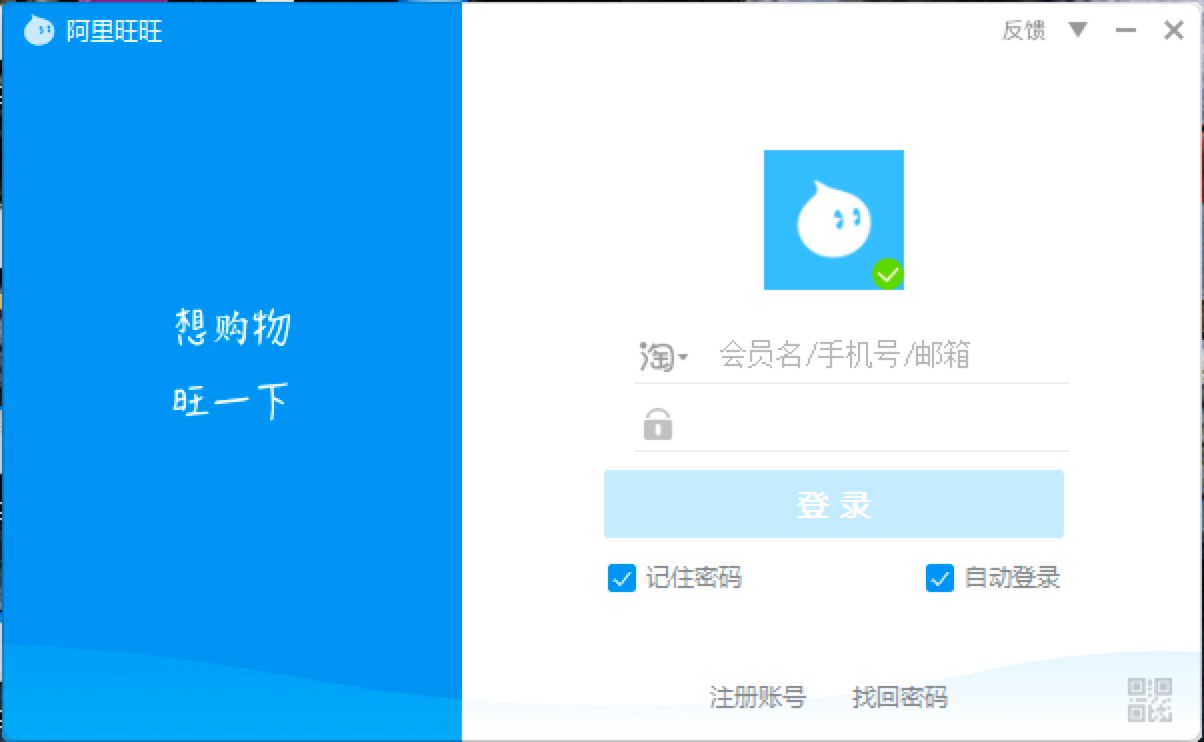
Task: Uncheck the 自动登录 auto login checkbox
Action: pyautogui.click(x=940, y=578)
